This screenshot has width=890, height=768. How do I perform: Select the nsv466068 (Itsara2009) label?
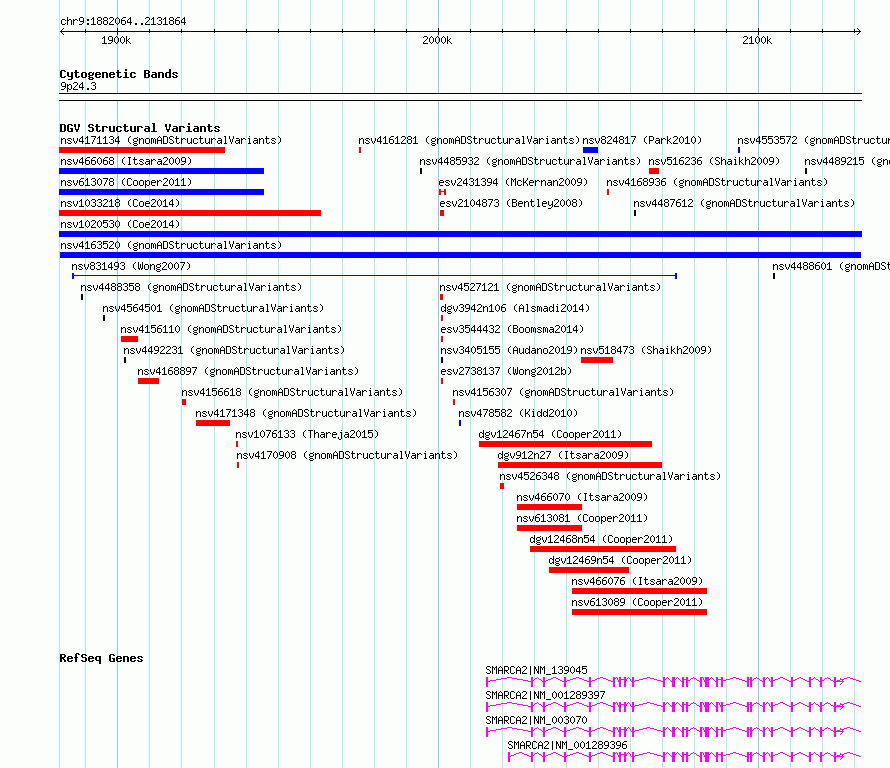pyautogui.click(x=126, y=161)
